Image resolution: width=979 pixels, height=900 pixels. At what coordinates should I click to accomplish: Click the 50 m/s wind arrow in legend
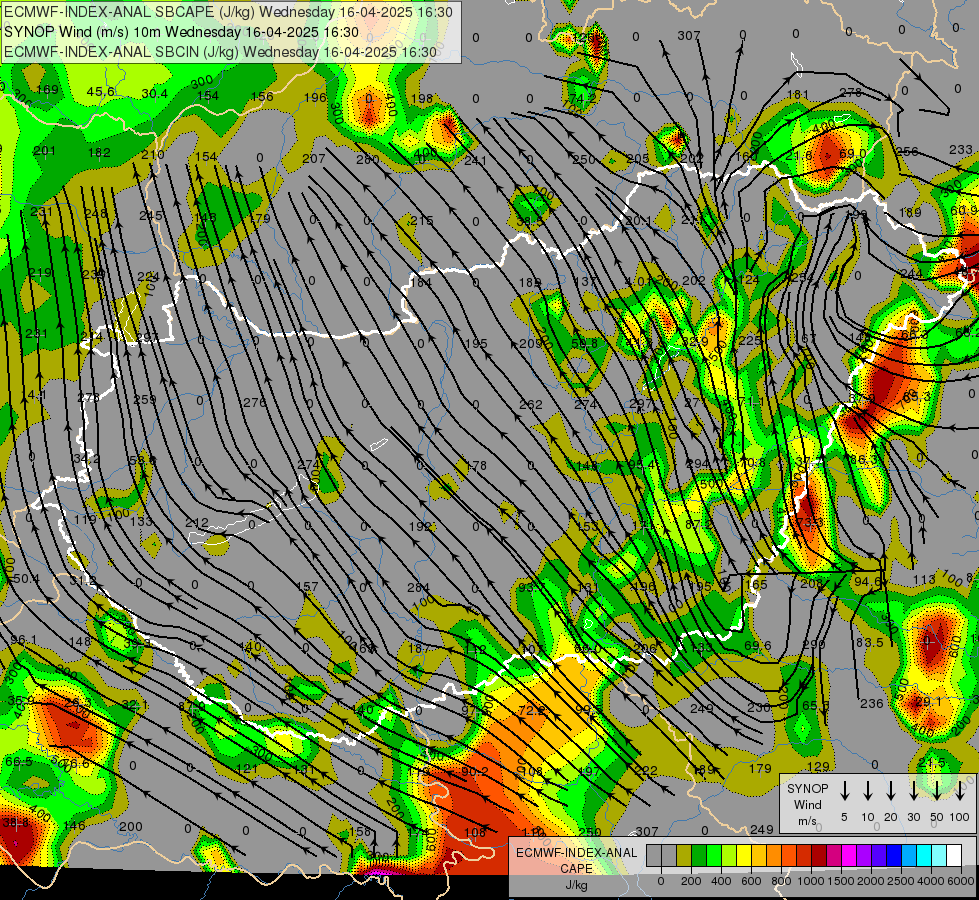(x=937, y=791)
